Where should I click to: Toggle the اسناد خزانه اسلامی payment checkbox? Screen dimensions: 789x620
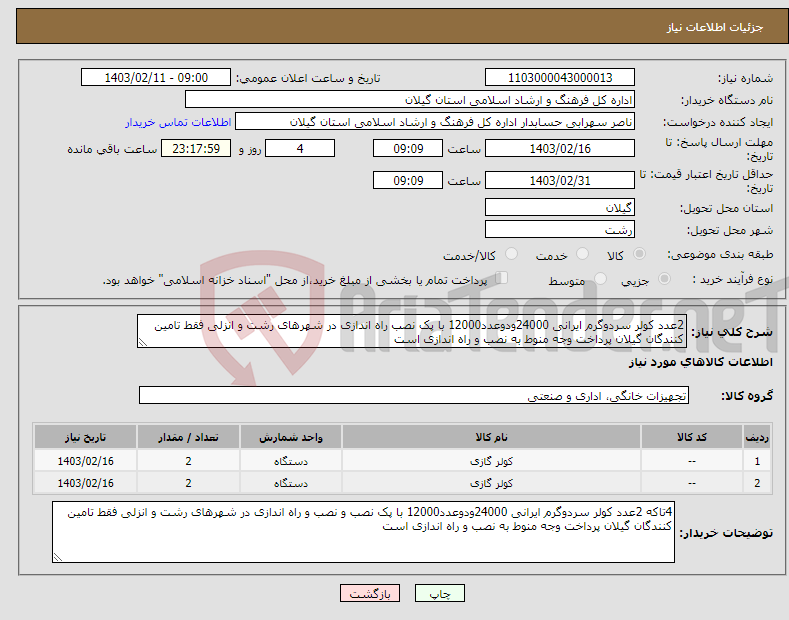coord(502,277)
